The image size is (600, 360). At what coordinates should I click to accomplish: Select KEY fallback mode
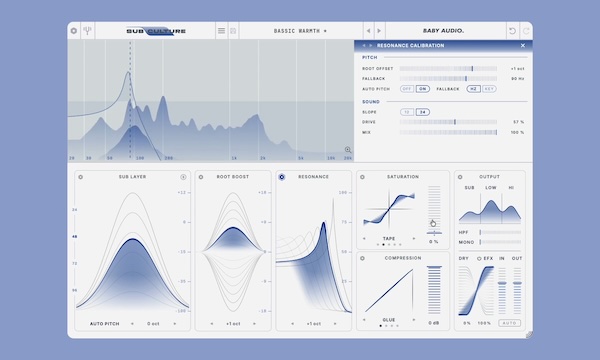pos(489,89)
